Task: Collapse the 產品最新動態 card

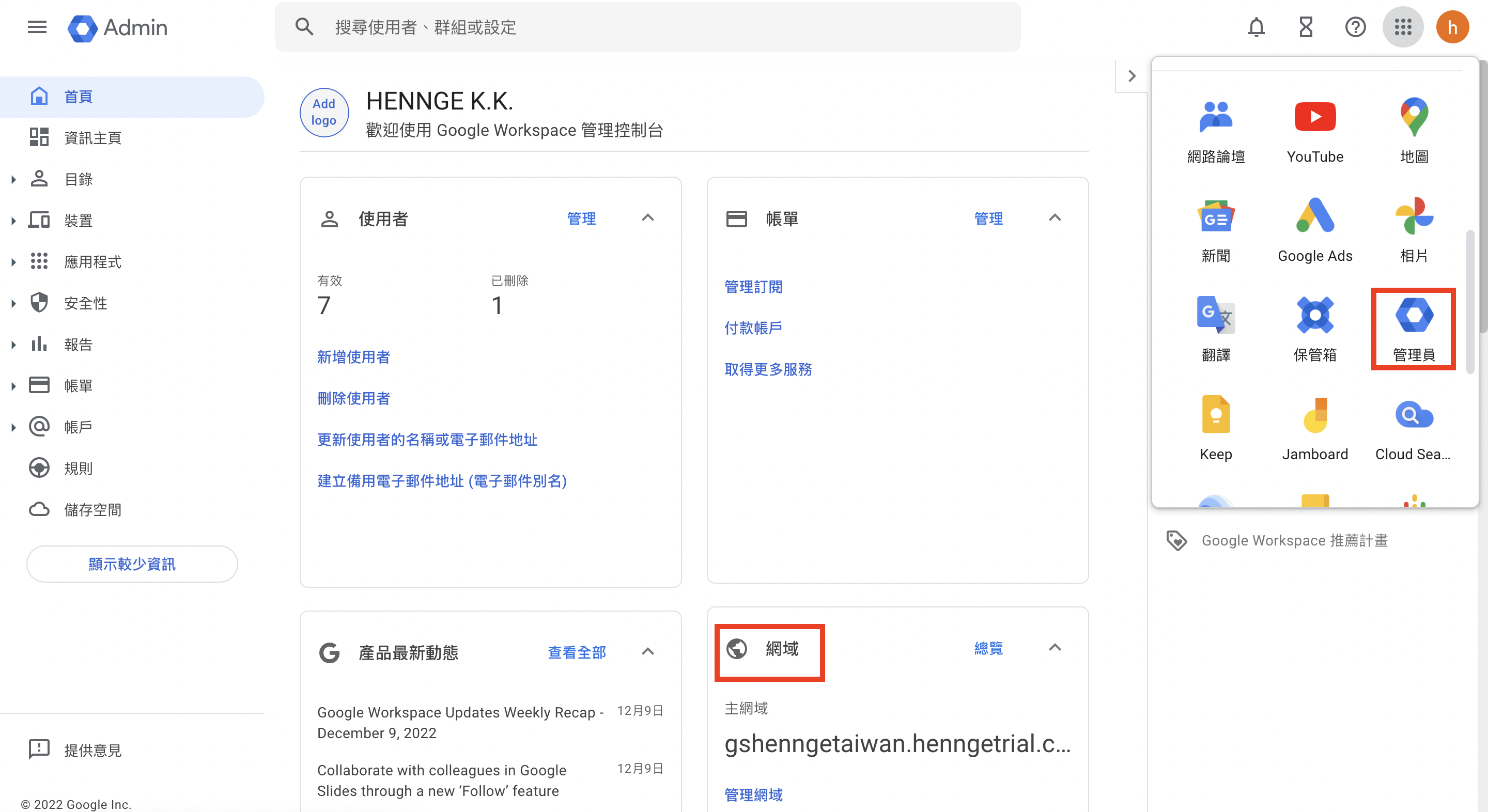Action: tap(647, 651)
